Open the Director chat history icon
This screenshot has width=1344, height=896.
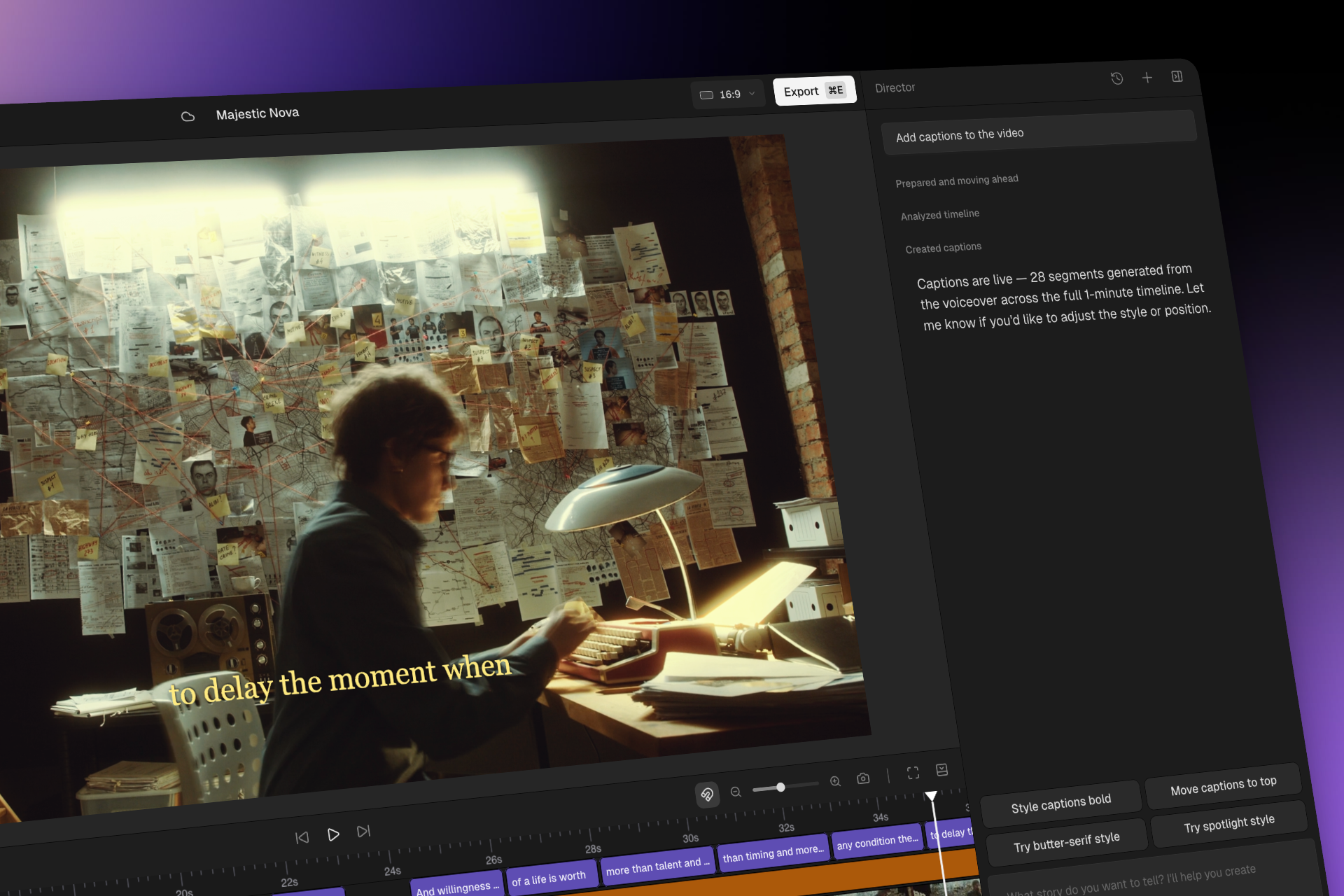pos(1116,78)
